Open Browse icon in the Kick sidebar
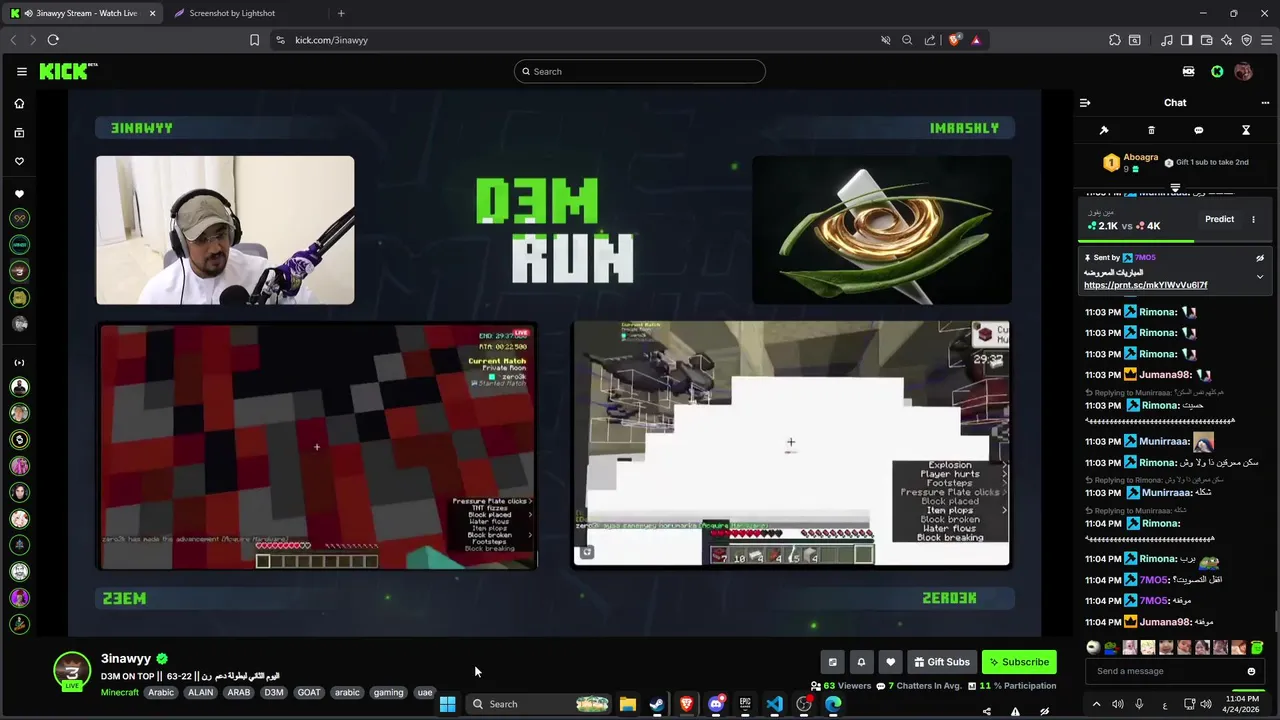Image resolution: width=1280 pixels, height=720 pixels. 19,132
